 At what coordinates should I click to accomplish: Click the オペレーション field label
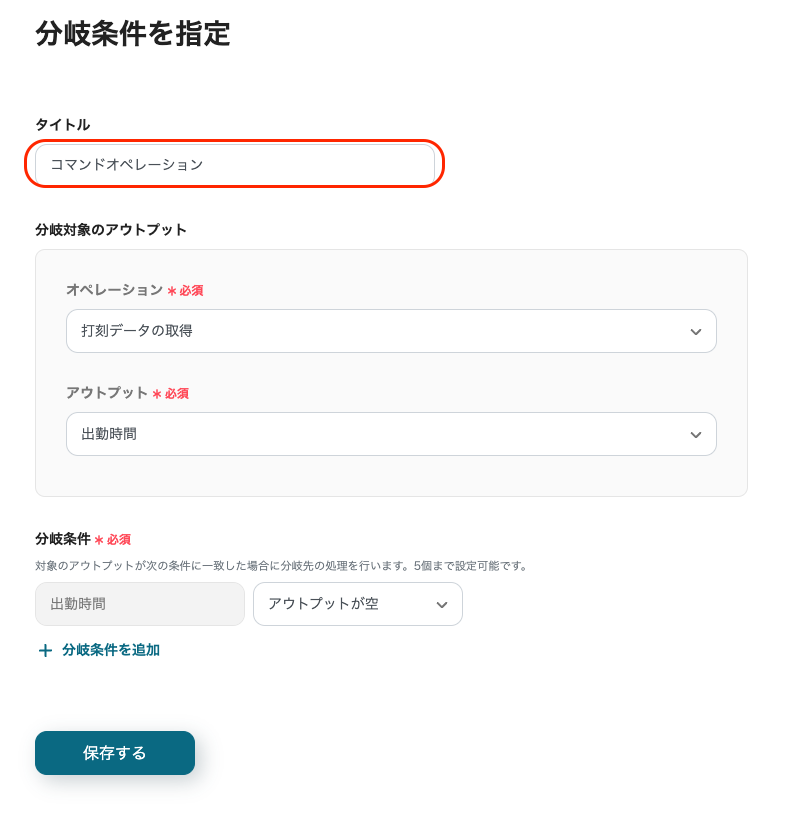click(x=114, y=289)
